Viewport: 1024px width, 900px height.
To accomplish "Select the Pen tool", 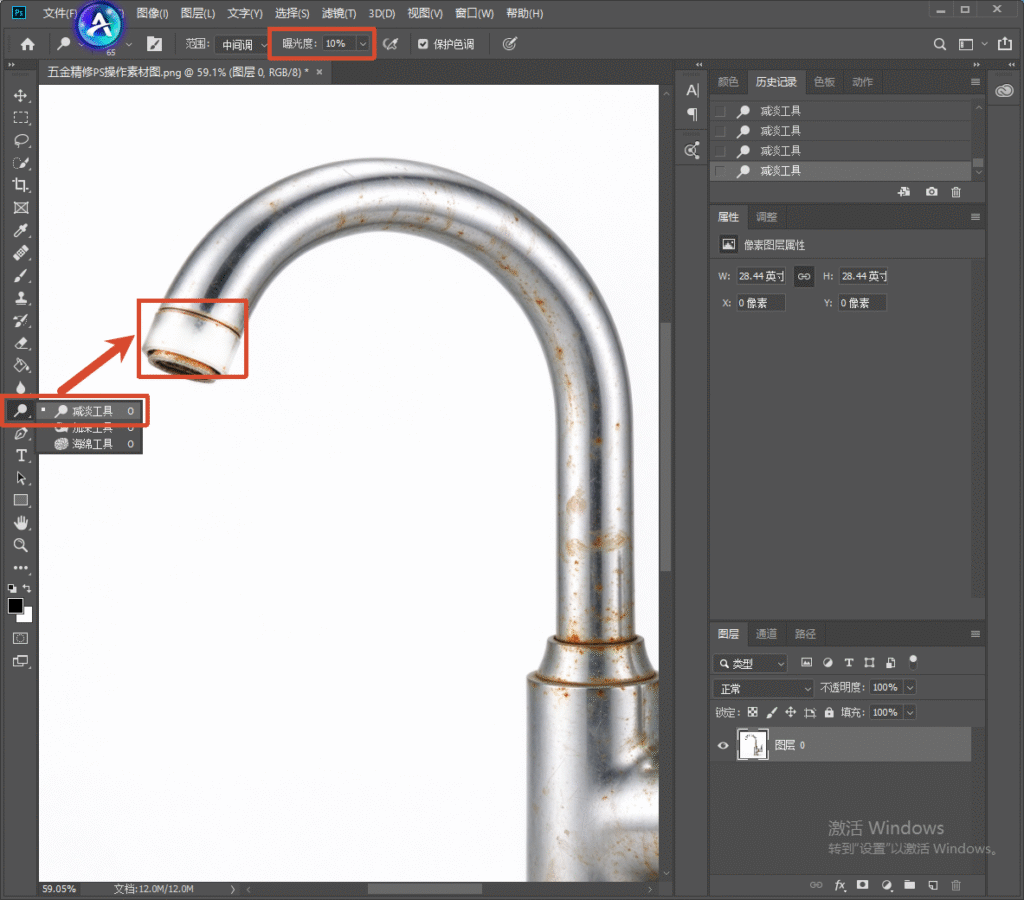I will click(x=21, y=433).
